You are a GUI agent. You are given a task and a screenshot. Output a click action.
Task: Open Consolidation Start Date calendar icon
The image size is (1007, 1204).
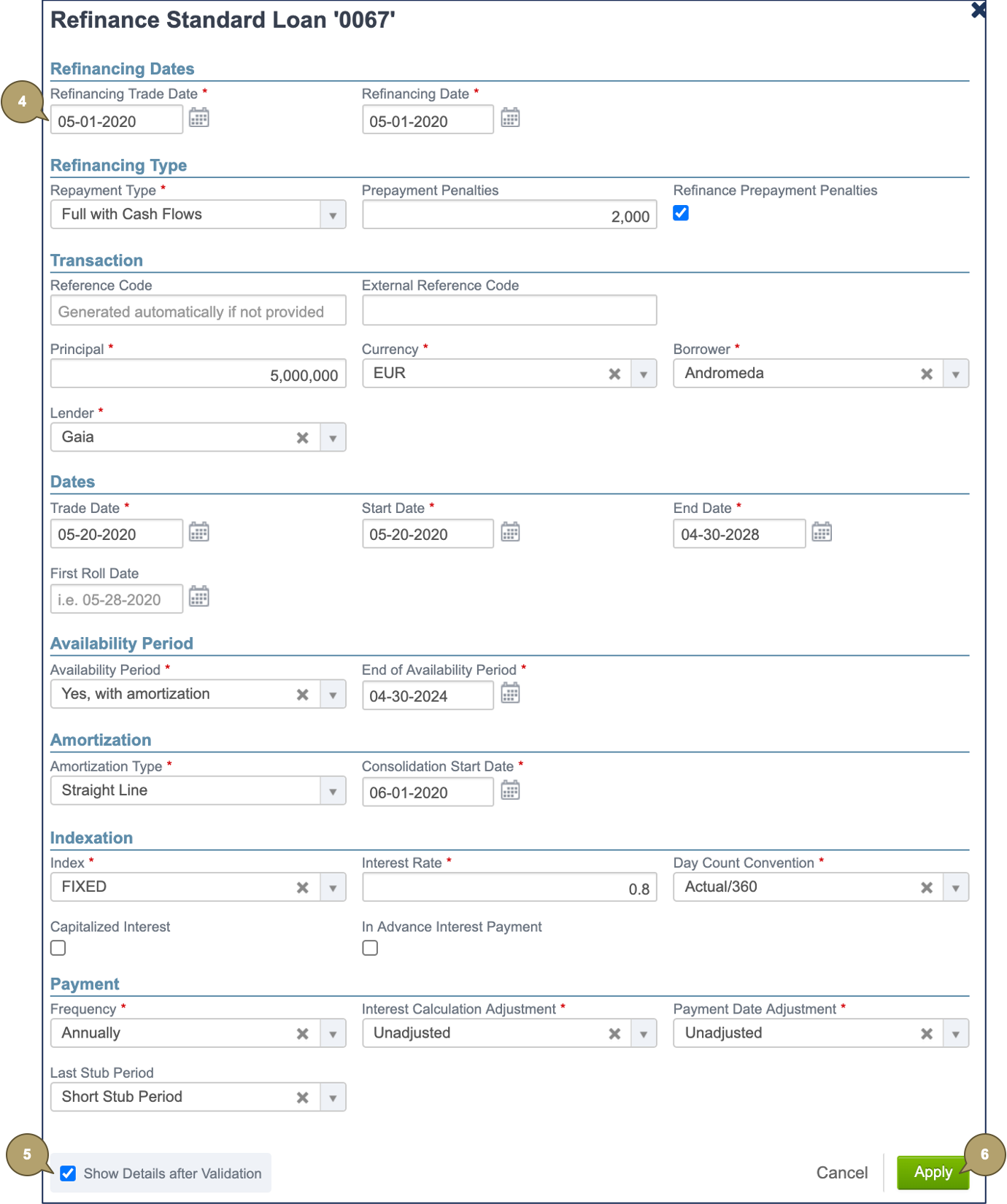(x=510, y=790)
